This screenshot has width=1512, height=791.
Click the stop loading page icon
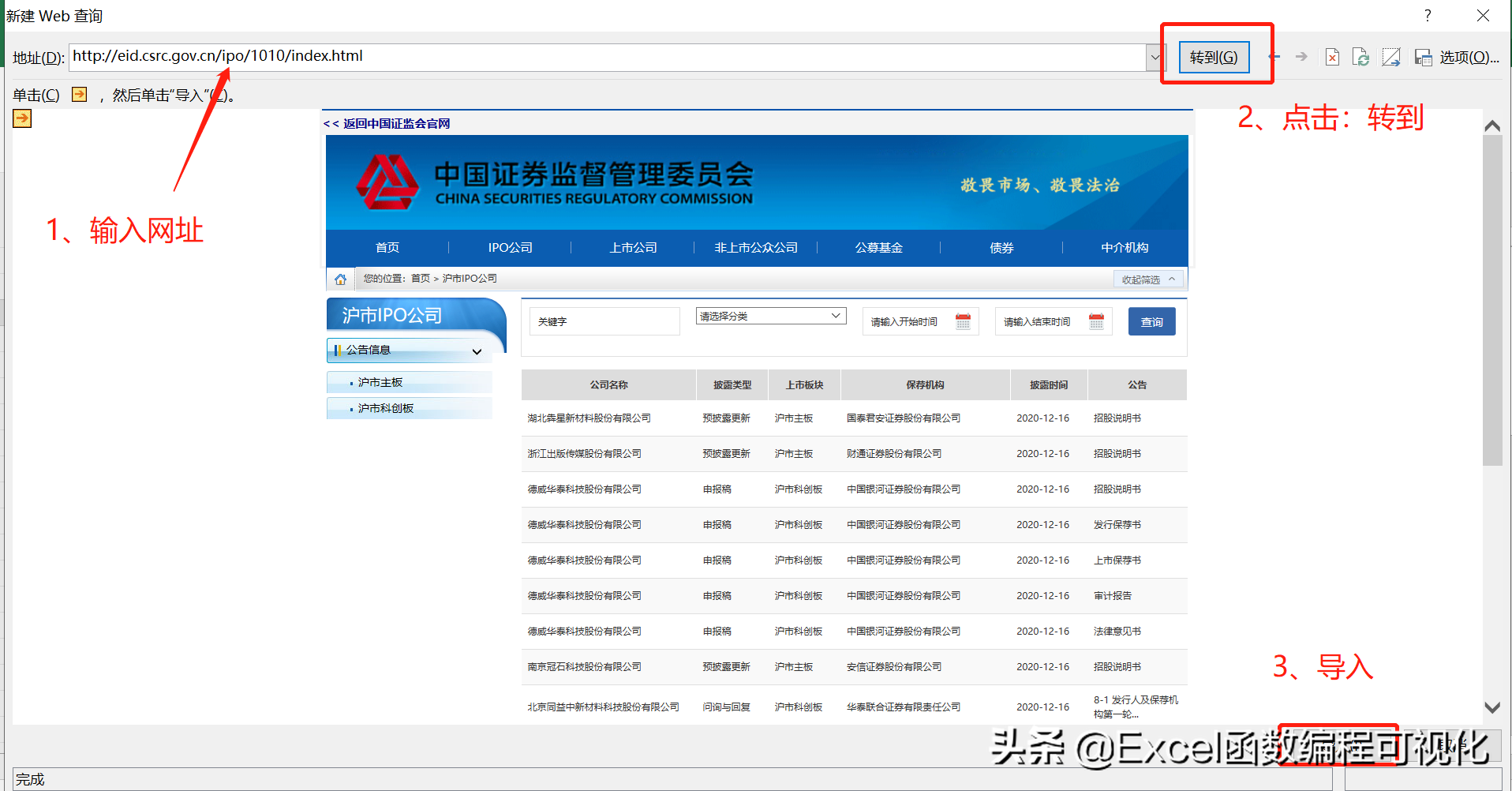click(x=1332, y=57)
